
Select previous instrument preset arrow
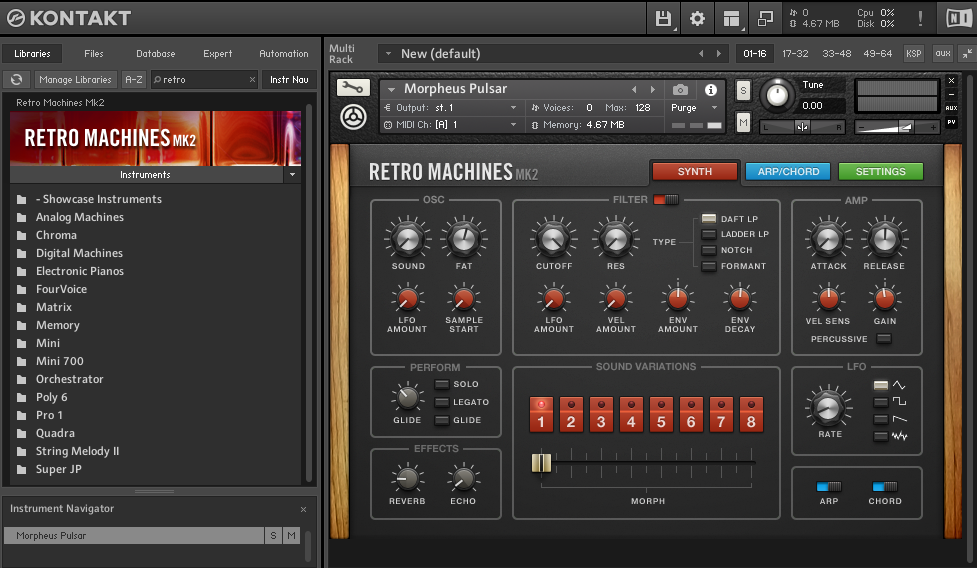coord(634,90)
